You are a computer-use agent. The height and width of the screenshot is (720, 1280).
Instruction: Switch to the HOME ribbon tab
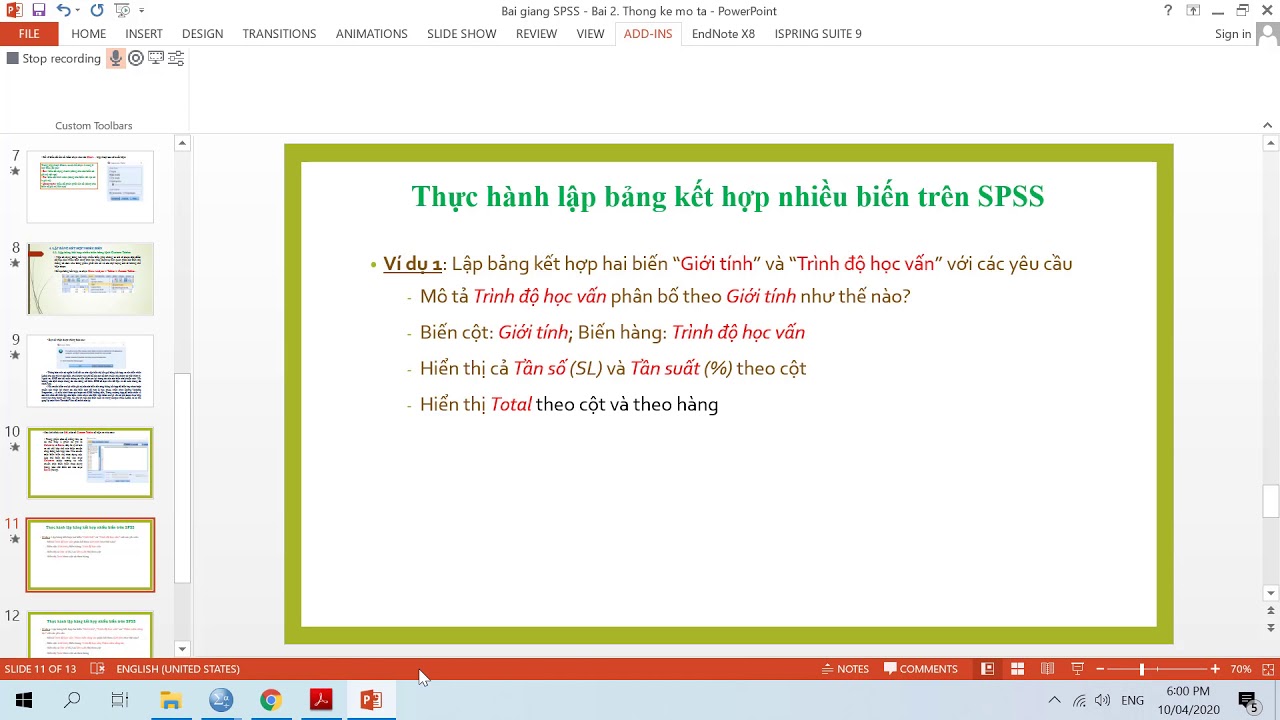coord(88,34)
